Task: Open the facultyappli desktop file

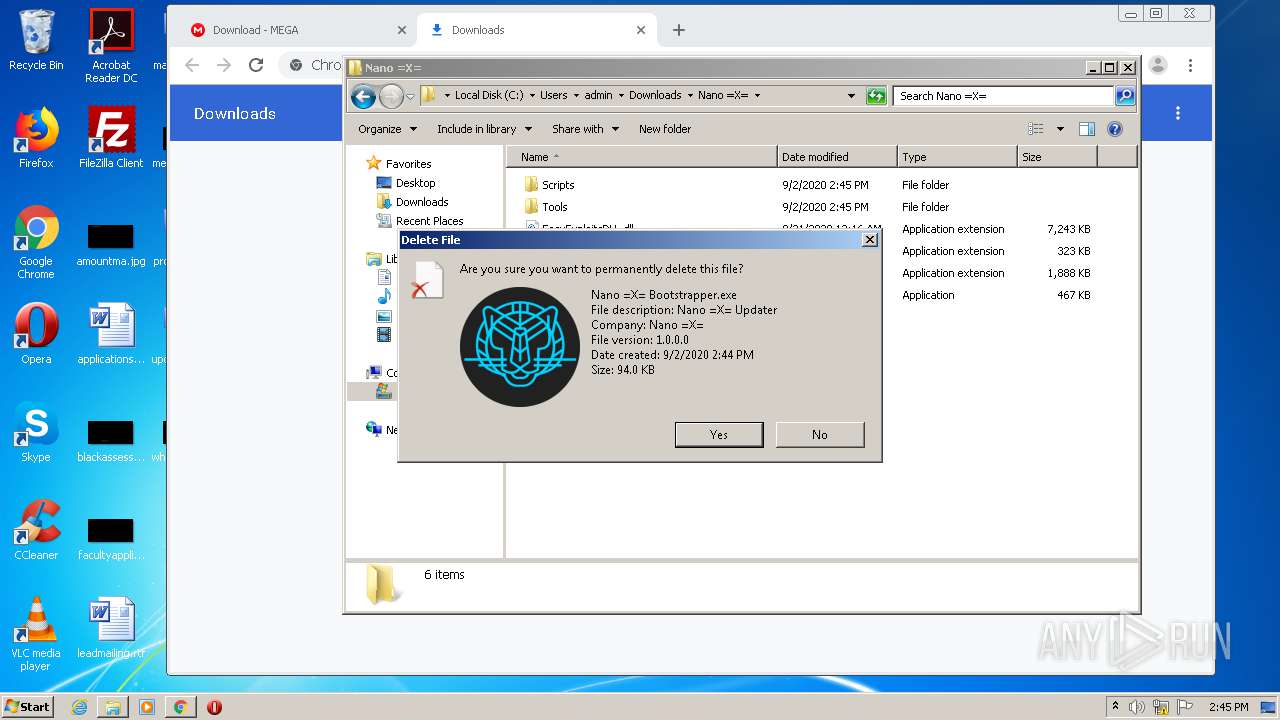Action: (111, 539)
